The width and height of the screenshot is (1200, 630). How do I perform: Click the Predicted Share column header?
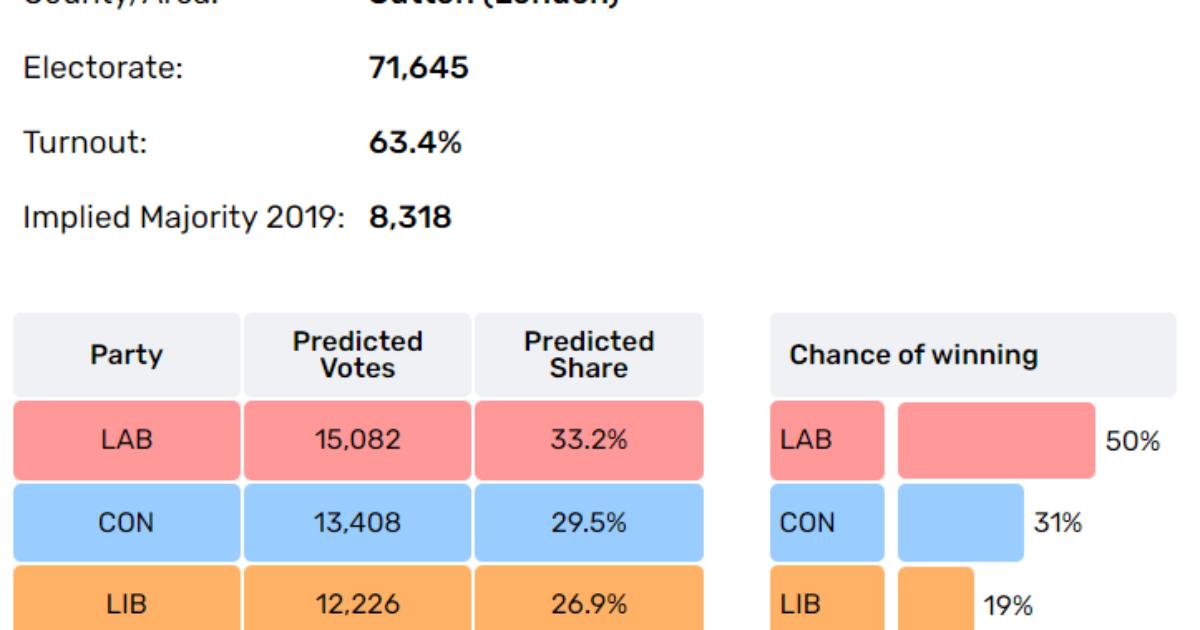pyautogui.click(x=588, y=355)
